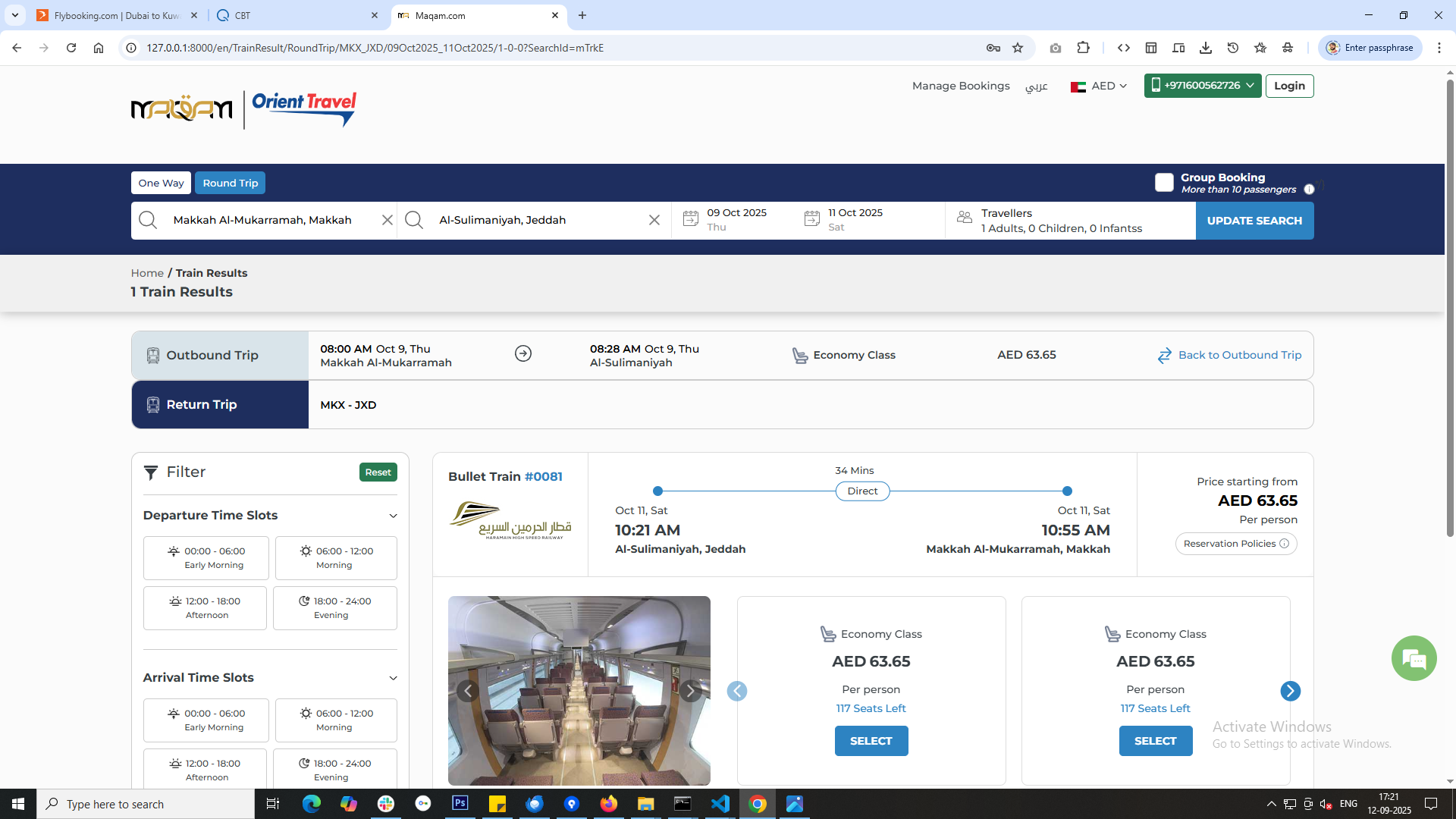1456x819 pixels.
Task: Go to previous train interior photo
Action: pyautogui.click(x=468, y=691)
